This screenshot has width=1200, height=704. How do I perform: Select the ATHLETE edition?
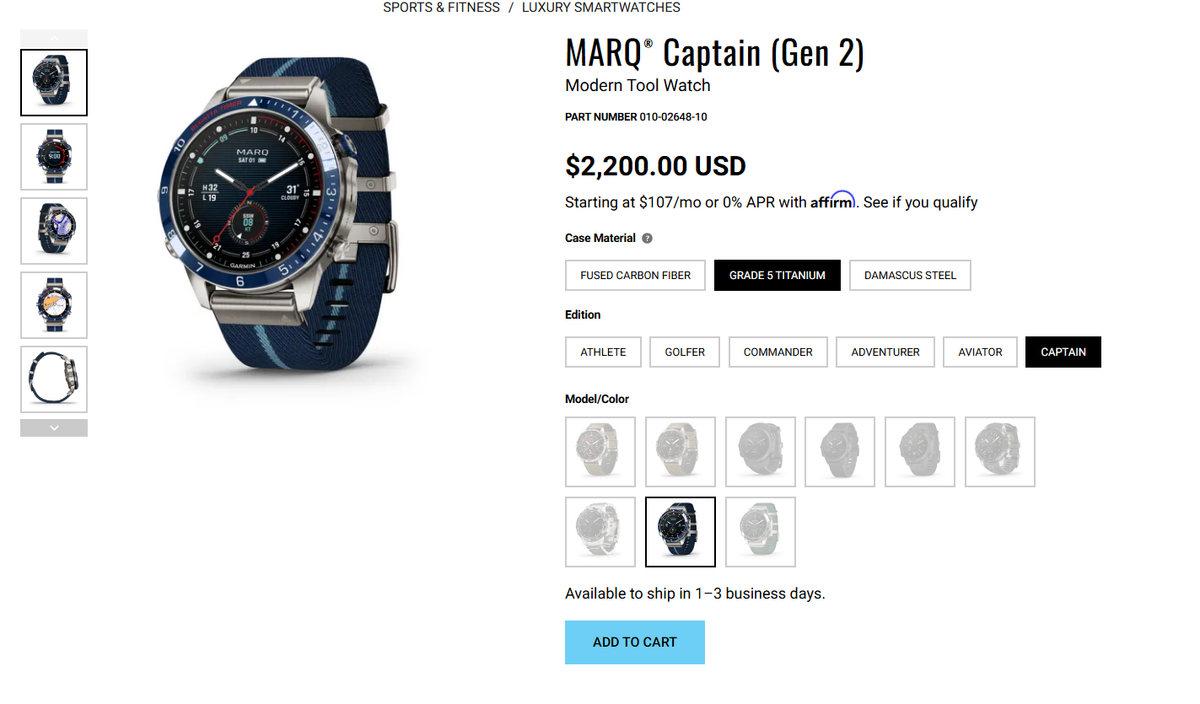[603, 351]
